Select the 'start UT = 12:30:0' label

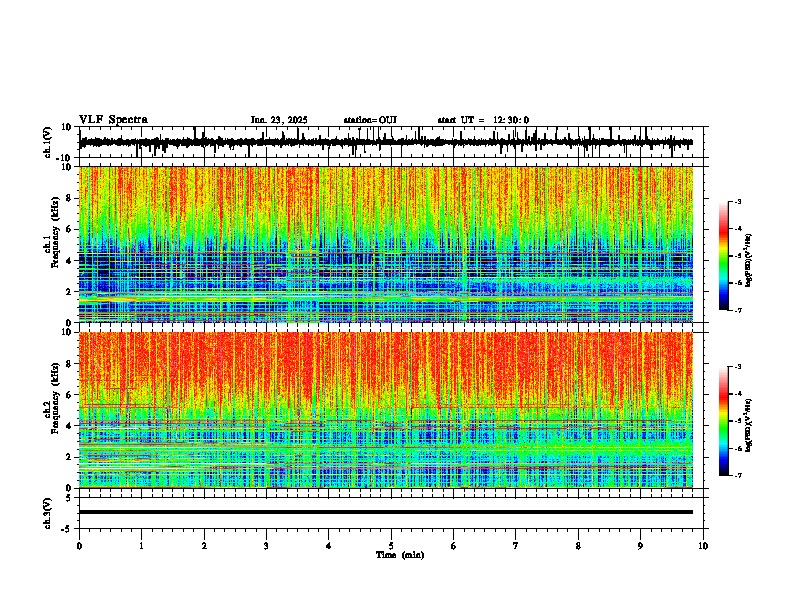click(x=483, y=120)
